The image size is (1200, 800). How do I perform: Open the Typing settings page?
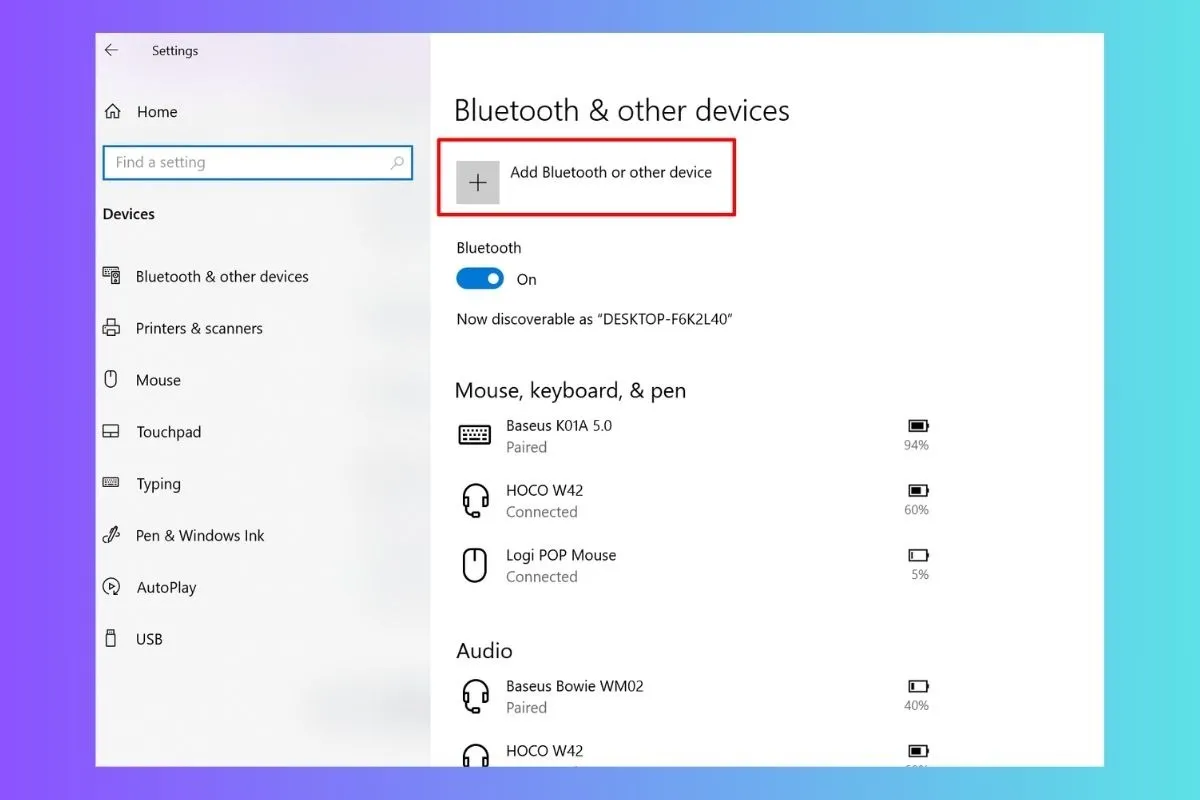coord(158,484)
